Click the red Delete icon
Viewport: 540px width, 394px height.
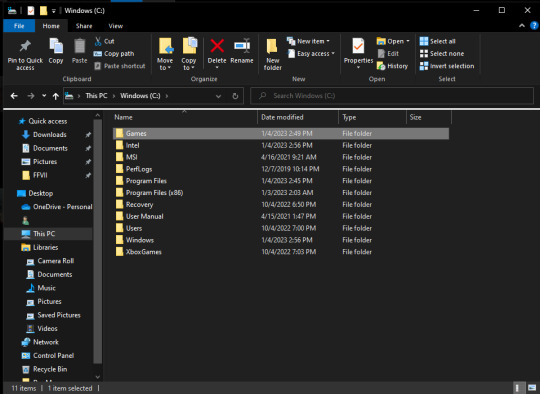(217, 46)
